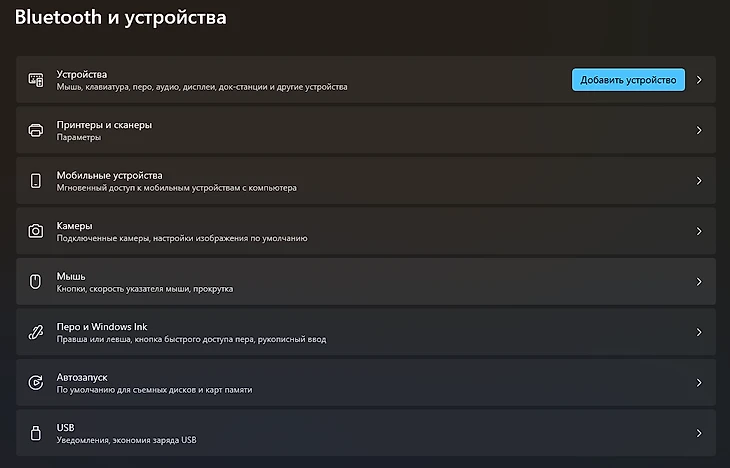This screenshot has height=468, width=730.
Task: Click 'По умолчанию для съемных дисков' description
Action: click(154, 390)
